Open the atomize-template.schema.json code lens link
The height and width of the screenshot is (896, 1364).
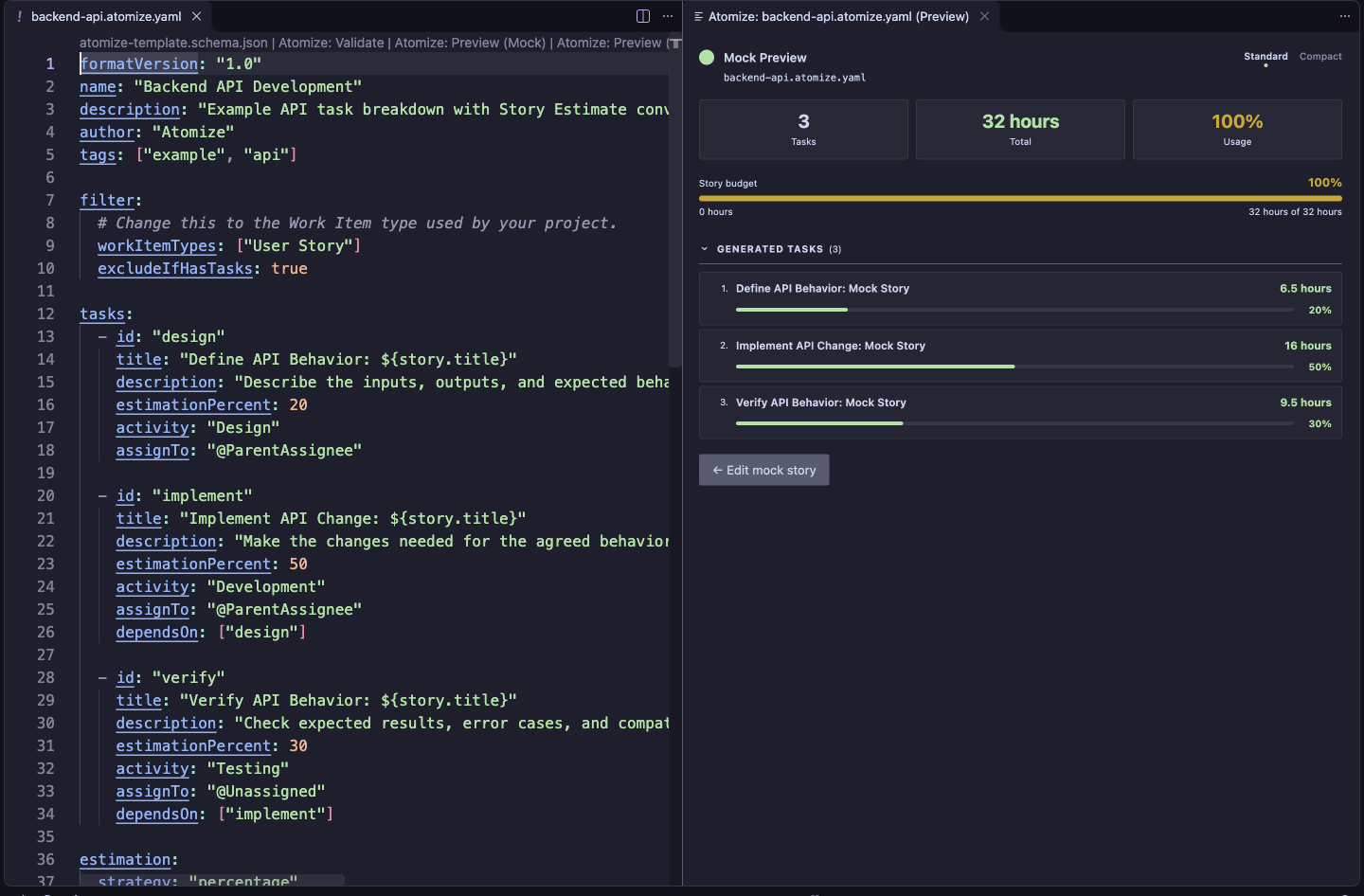coord(173,43)
